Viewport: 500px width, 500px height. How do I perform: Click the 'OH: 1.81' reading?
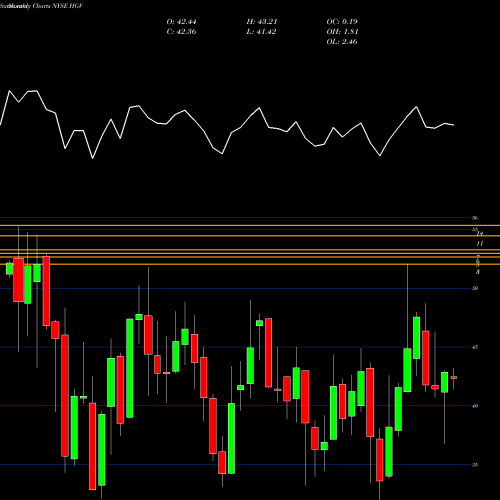(342, 32)
